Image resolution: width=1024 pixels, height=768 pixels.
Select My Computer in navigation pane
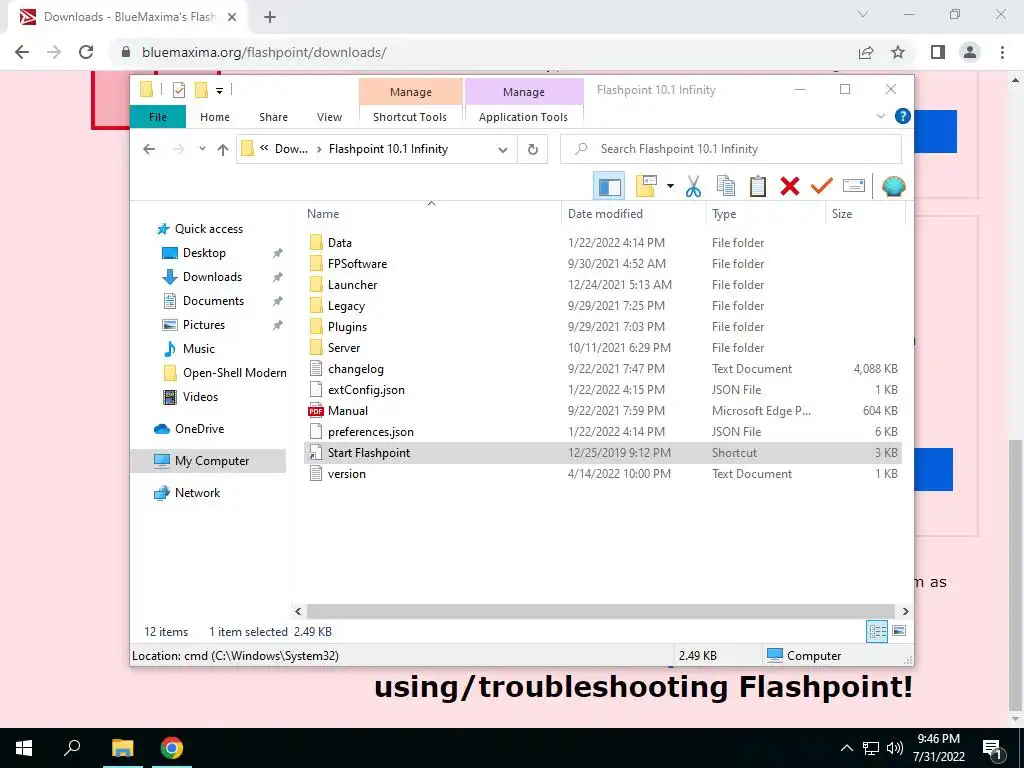[x=212, y=460]
